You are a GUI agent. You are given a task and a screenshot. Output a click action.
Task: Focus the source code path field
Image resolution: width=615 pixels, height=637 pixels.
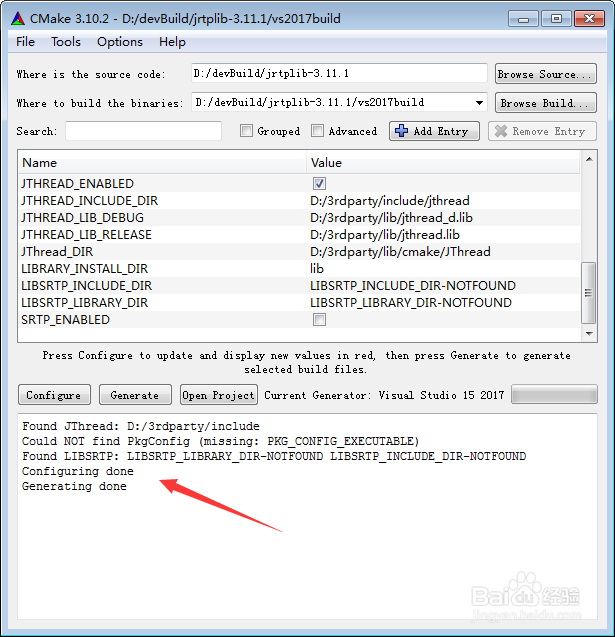click(339, 74)
